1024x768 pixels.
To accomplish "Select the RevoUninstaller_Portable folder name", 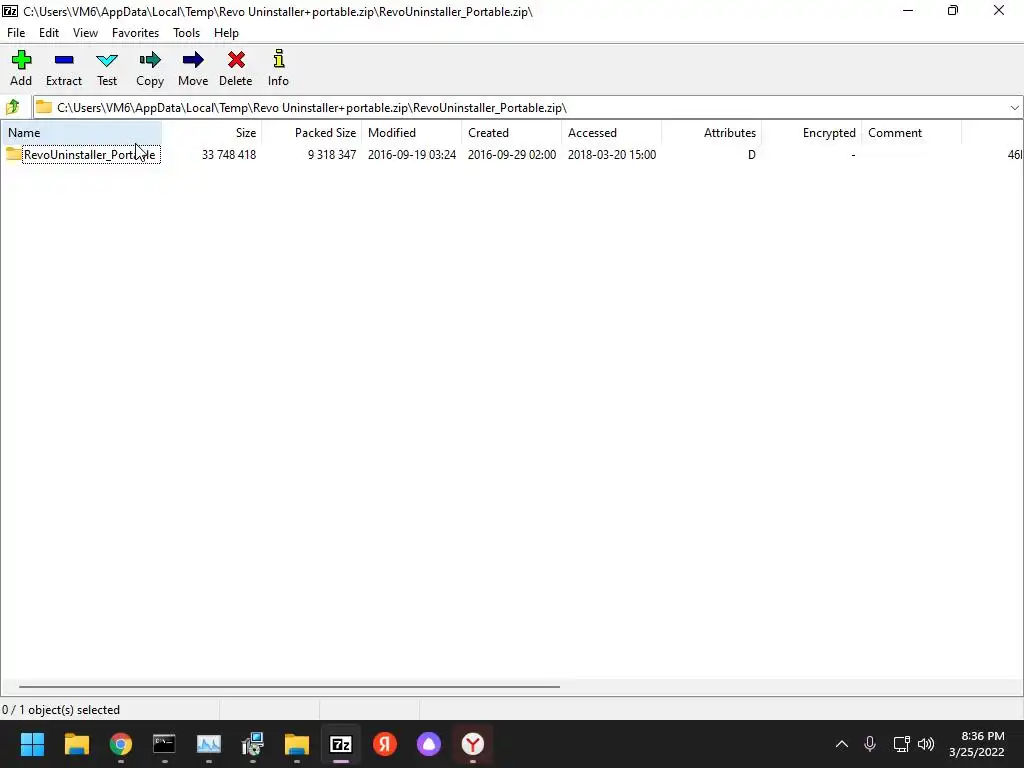I will pos(89,155).
